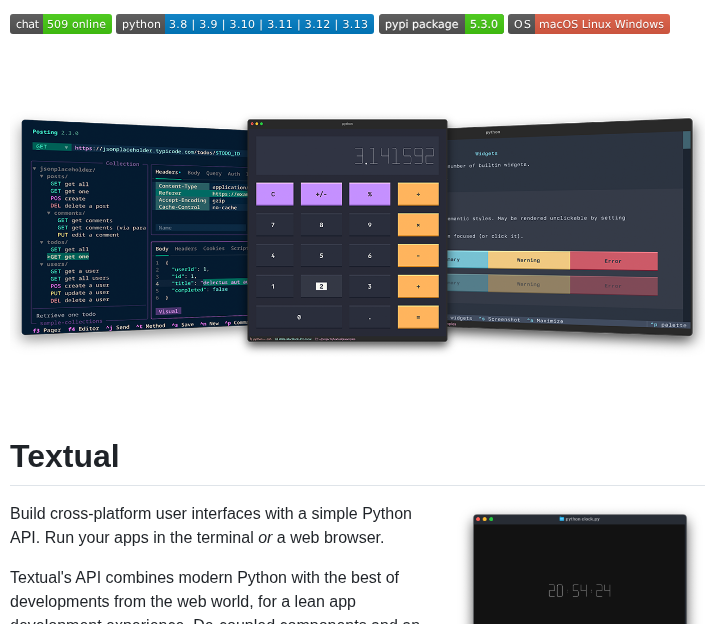
Task: Click the purple C button on calculator
Action: (x=275, y=194)
